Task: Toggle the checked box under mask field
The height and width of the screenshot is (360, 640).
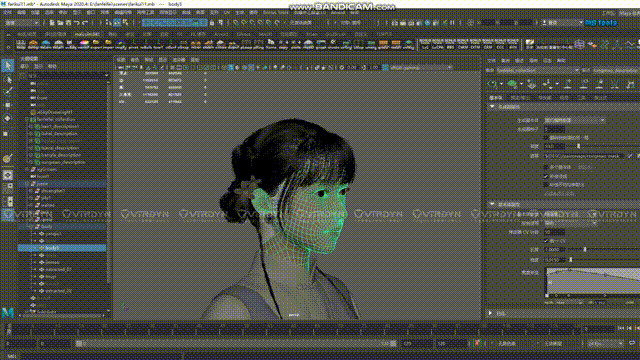Action: 546,176
